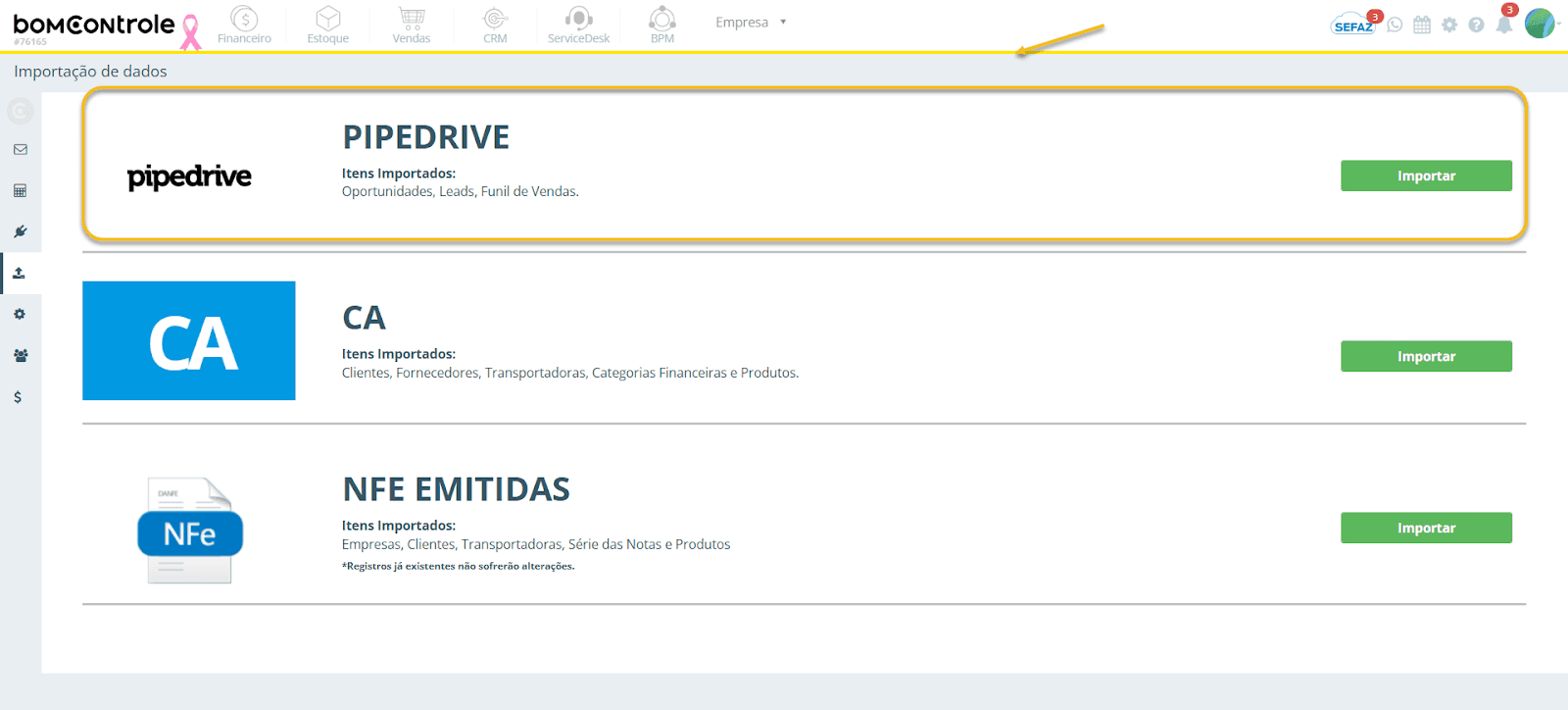Screen dimensions: 1568x710
Task: Click the plug integrations icon in sidebar
Action: [x=20, y=232]
